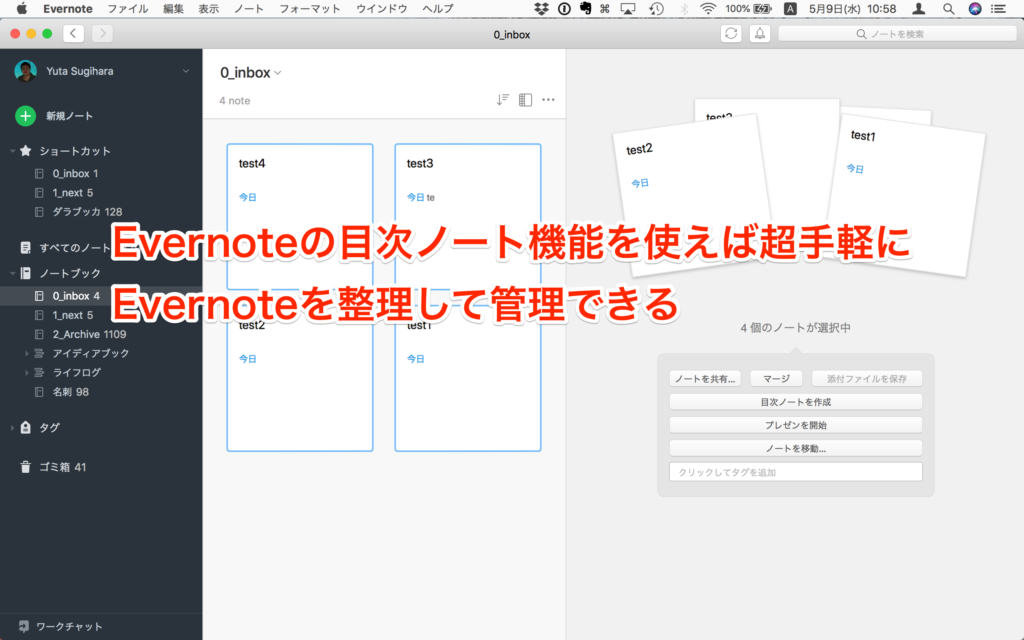The image size is (1024, 640).
Task: Click the Notebooks icon in sidebar
Action: pos(25,273)
